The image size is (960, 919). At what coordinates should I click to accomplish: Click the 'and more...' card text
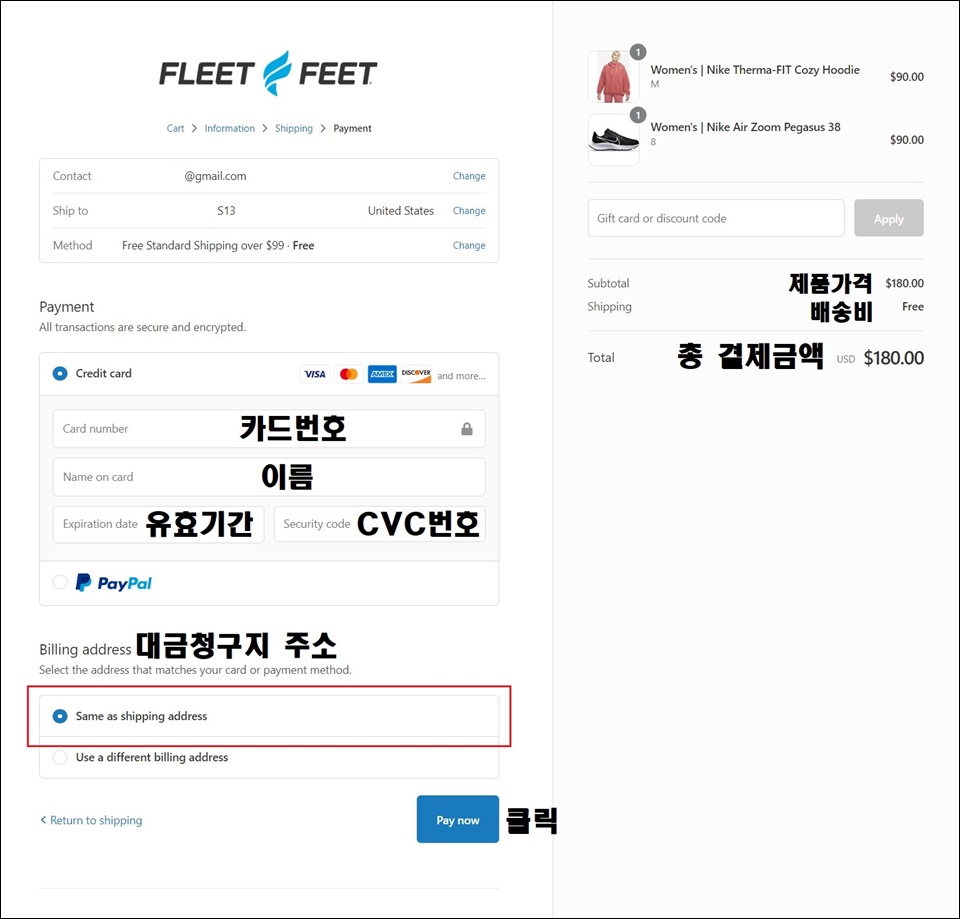tap(461, 376)
